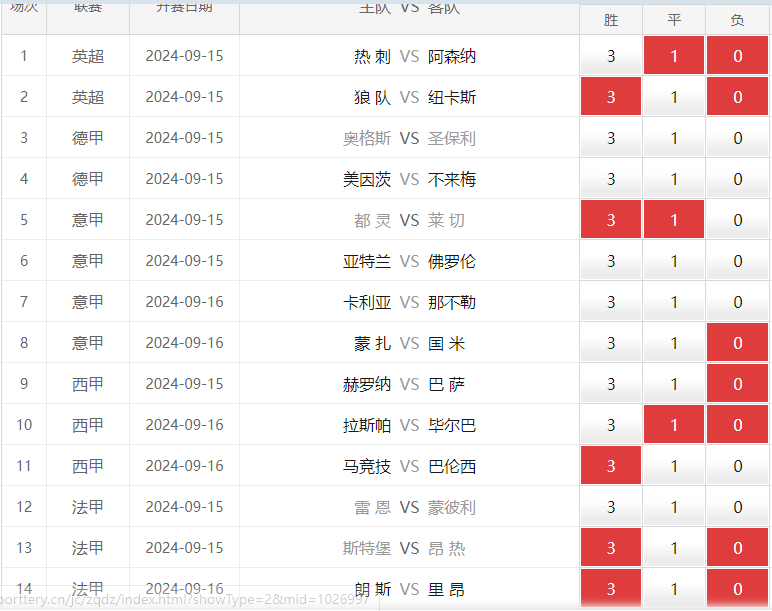Select 胜 (3) for 赫罗纳 VS 巴萨
Image resolution: width=772 pixels, height=611 pixels.
click(611, 384)
